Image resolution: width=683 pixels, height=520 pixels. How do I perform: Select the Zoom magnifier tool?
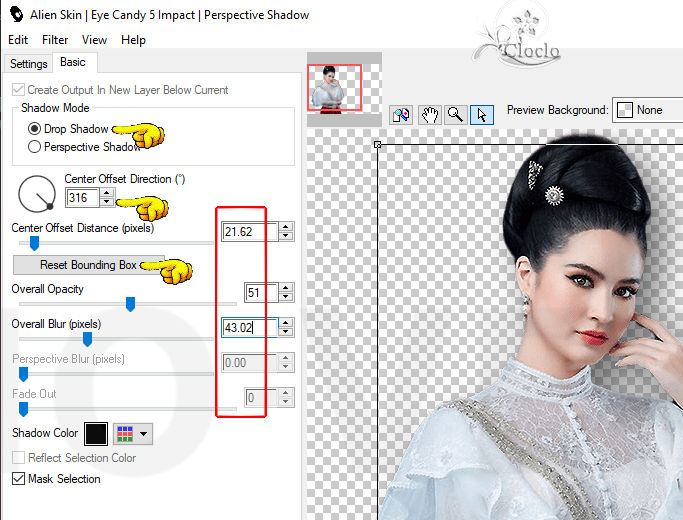pos(456,114)
